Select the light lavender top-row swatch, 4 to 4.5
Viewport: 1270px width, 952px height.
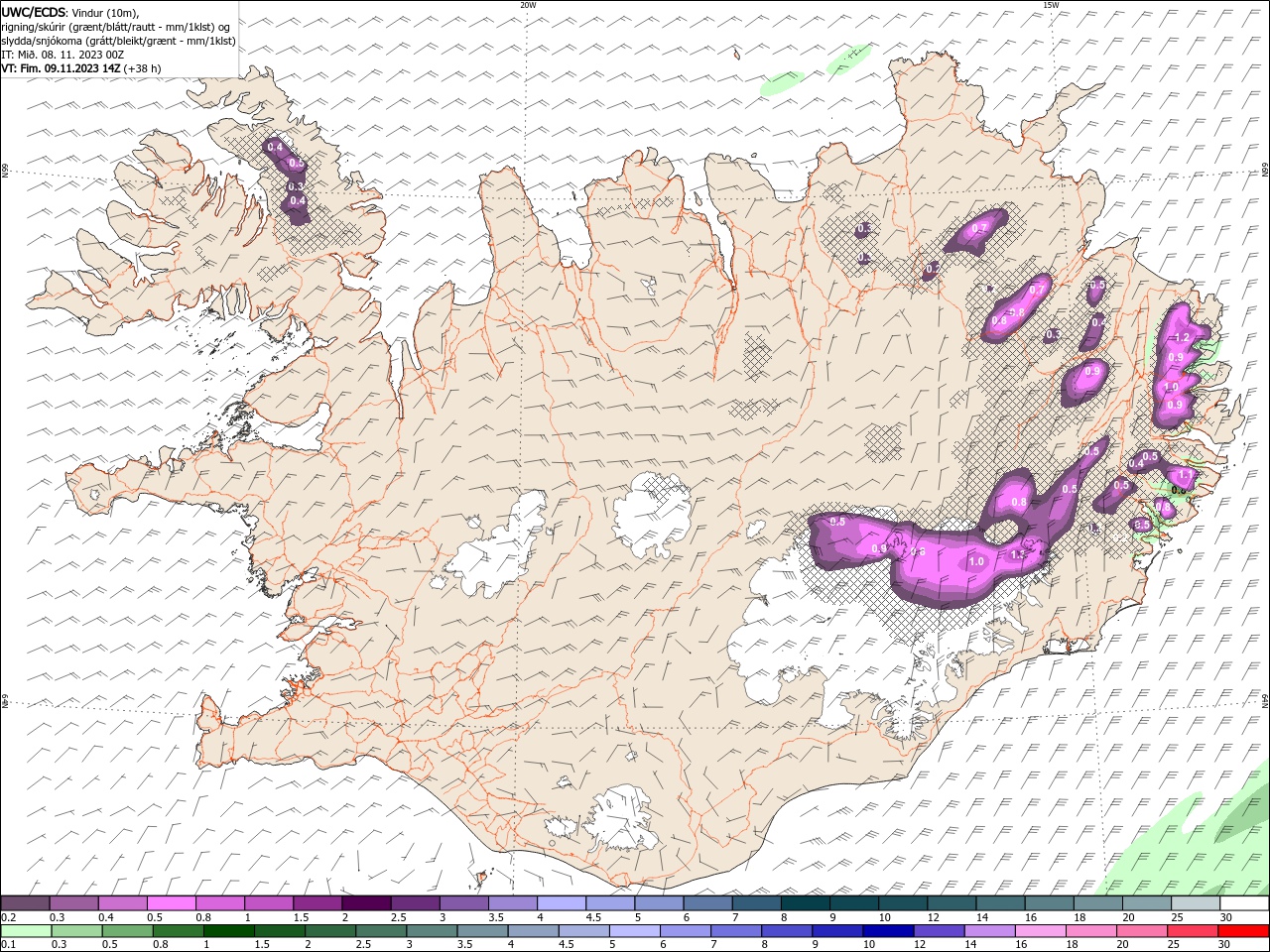561,902
